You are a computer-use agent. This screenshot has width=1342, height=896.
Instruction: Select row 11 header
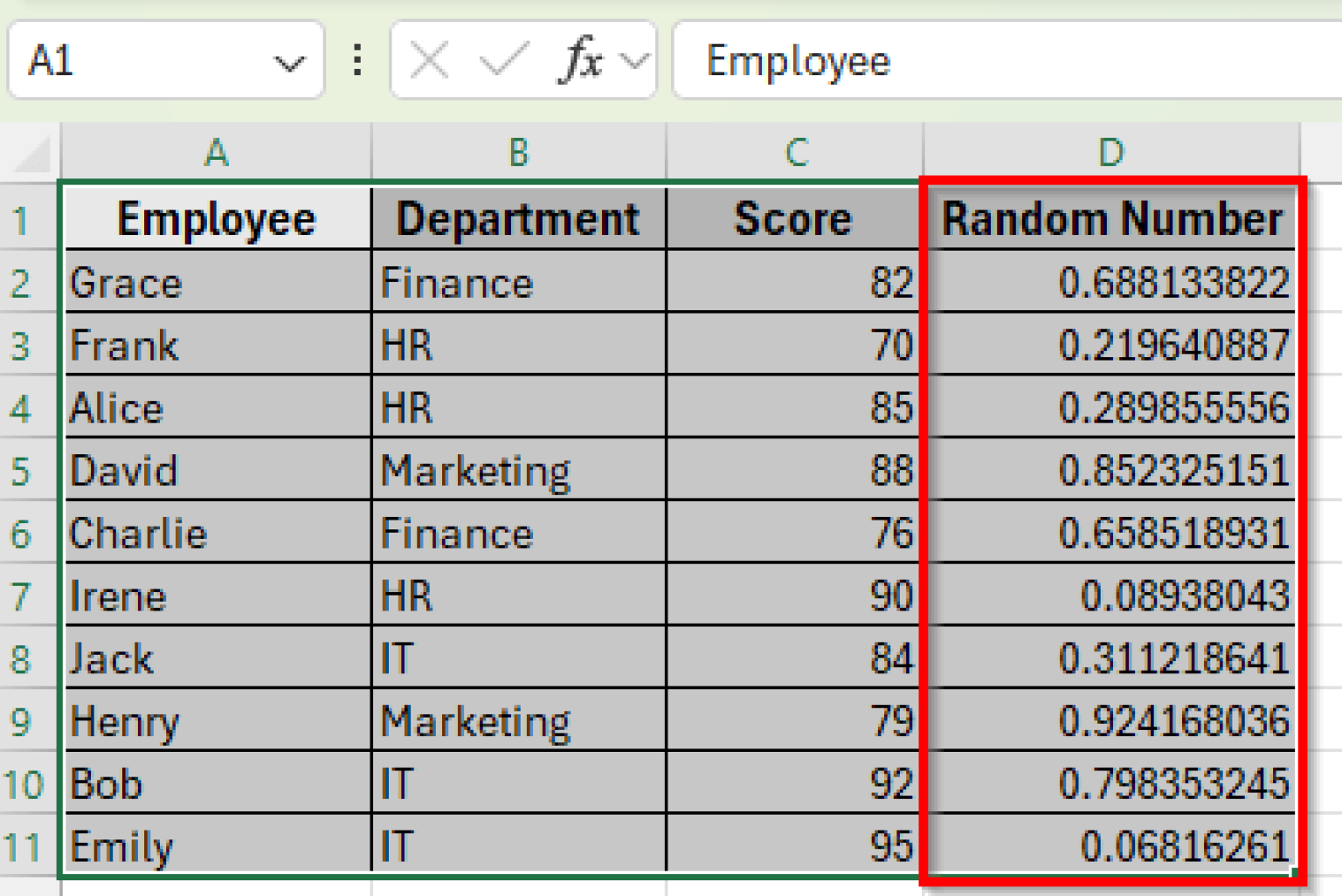tap(24, 847)
